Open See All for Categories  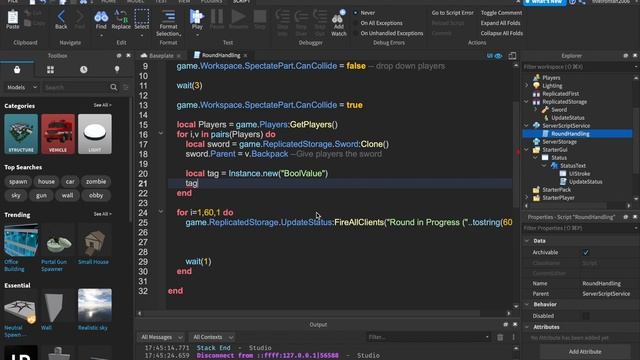102,105
